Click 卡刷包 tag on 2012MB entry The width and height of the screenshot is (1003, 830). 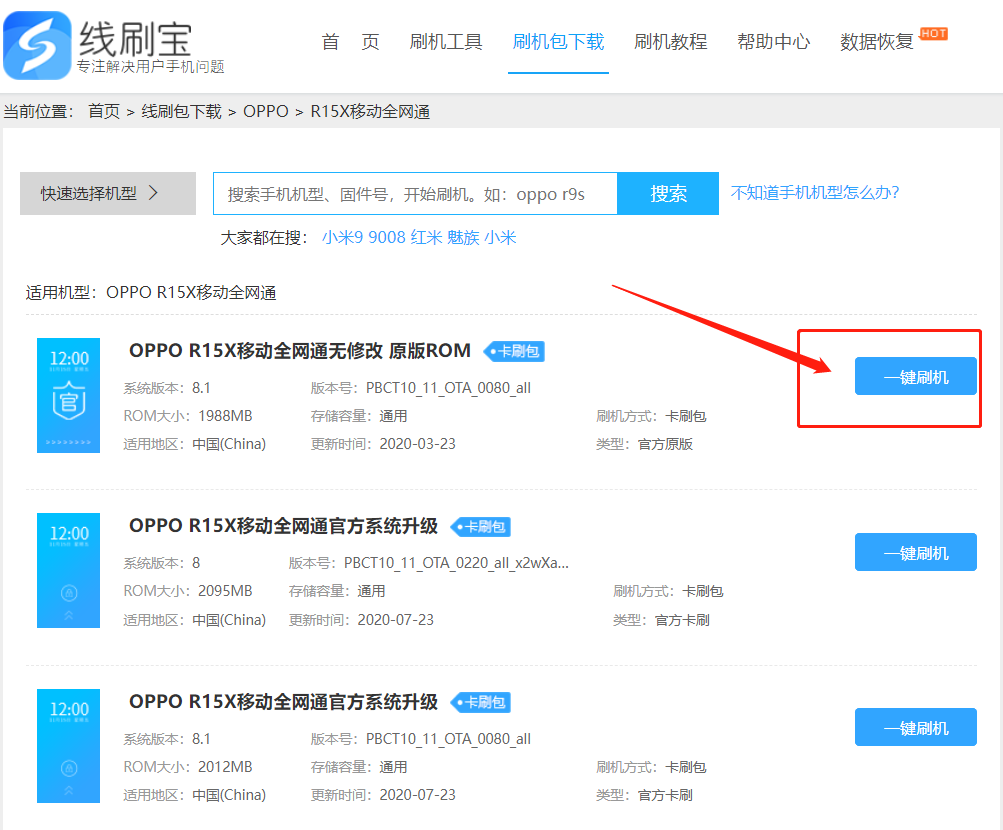[481, 703]
